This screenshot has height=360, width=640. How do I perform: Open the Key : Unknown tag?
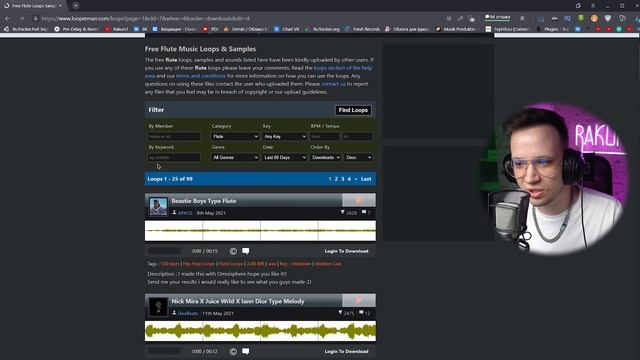coord(296,264)
